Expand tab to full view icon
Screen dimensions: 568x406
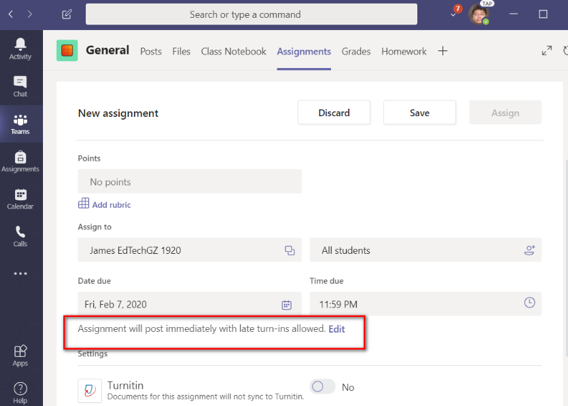tap(547, 51)
